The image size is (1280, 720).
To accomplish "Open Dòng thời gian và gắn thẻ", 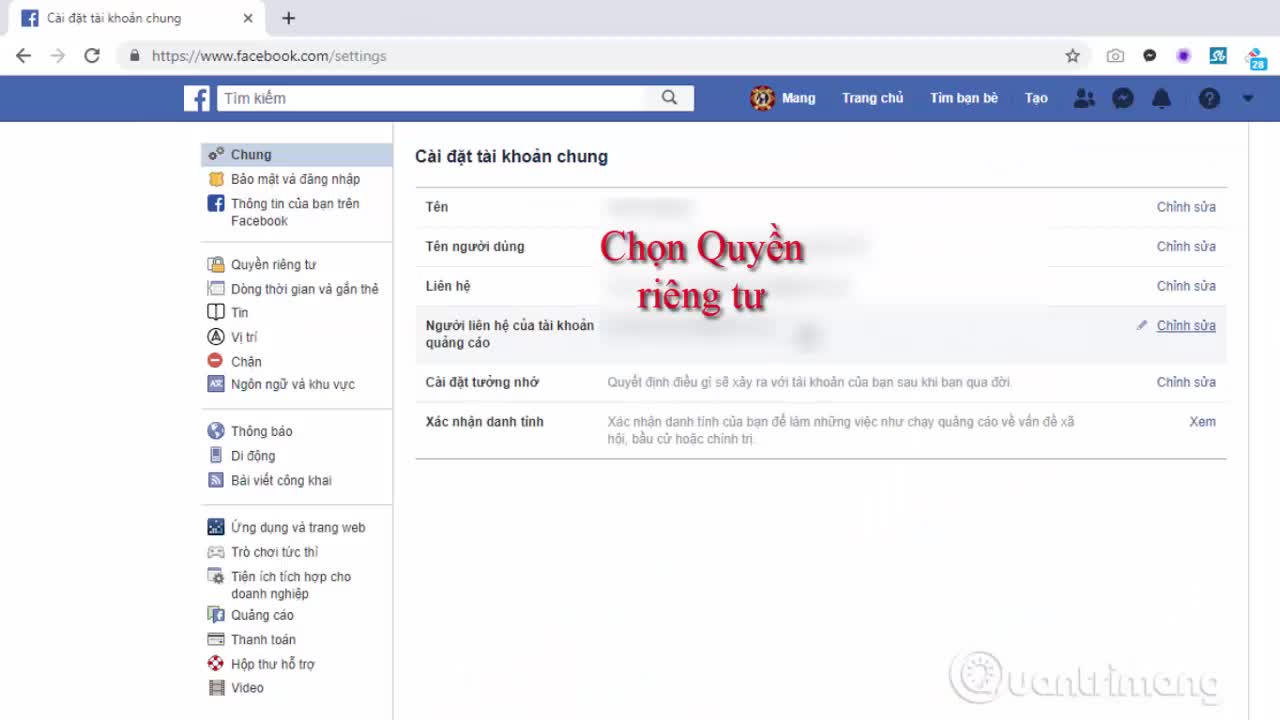I will pyautogui.click(x=304, y=289).
